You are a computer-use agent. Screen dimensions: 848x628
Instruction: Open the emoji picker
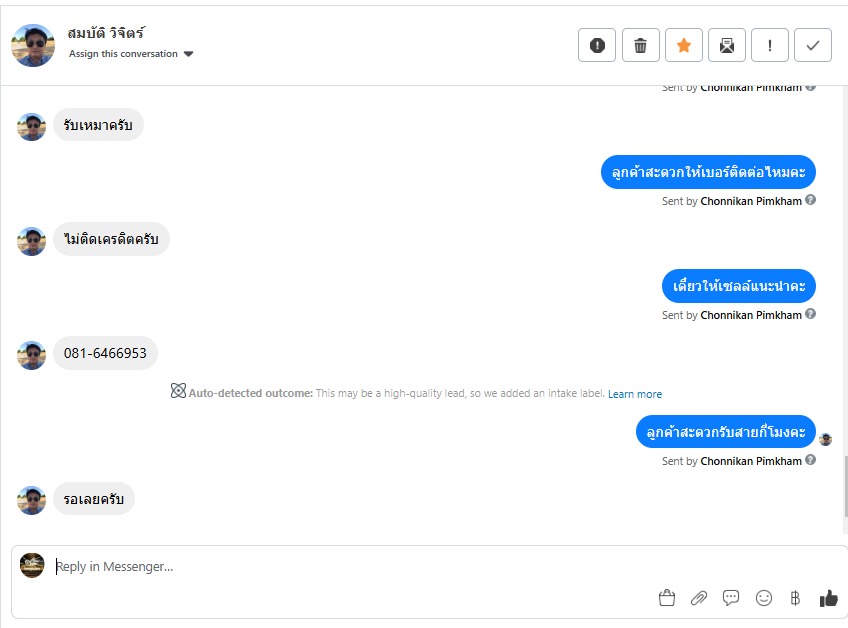tap(764, 598)
